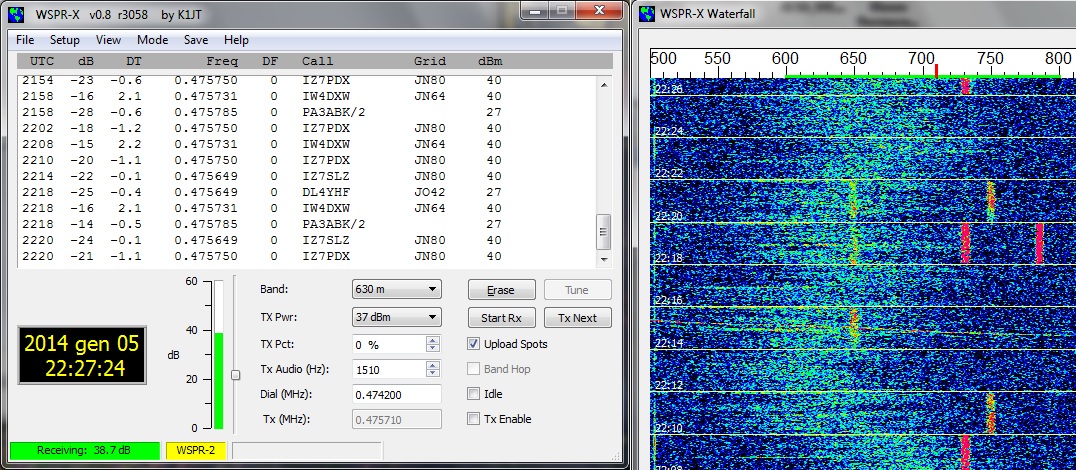The height and width of the screenshot is (470, 1076).
Task: Click the 650 mark on waterfall frequency scale
Action: 853,58
